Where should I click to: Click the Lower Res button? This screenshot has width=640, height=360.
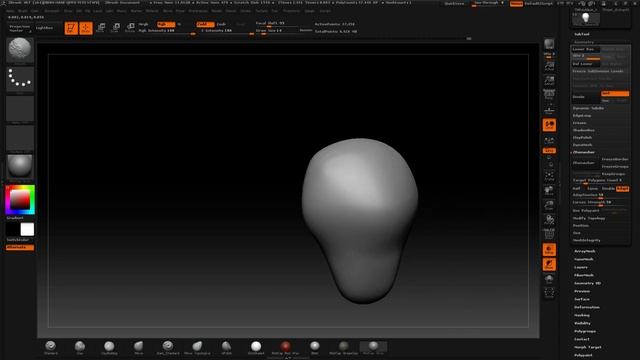(x=586, y=49)
